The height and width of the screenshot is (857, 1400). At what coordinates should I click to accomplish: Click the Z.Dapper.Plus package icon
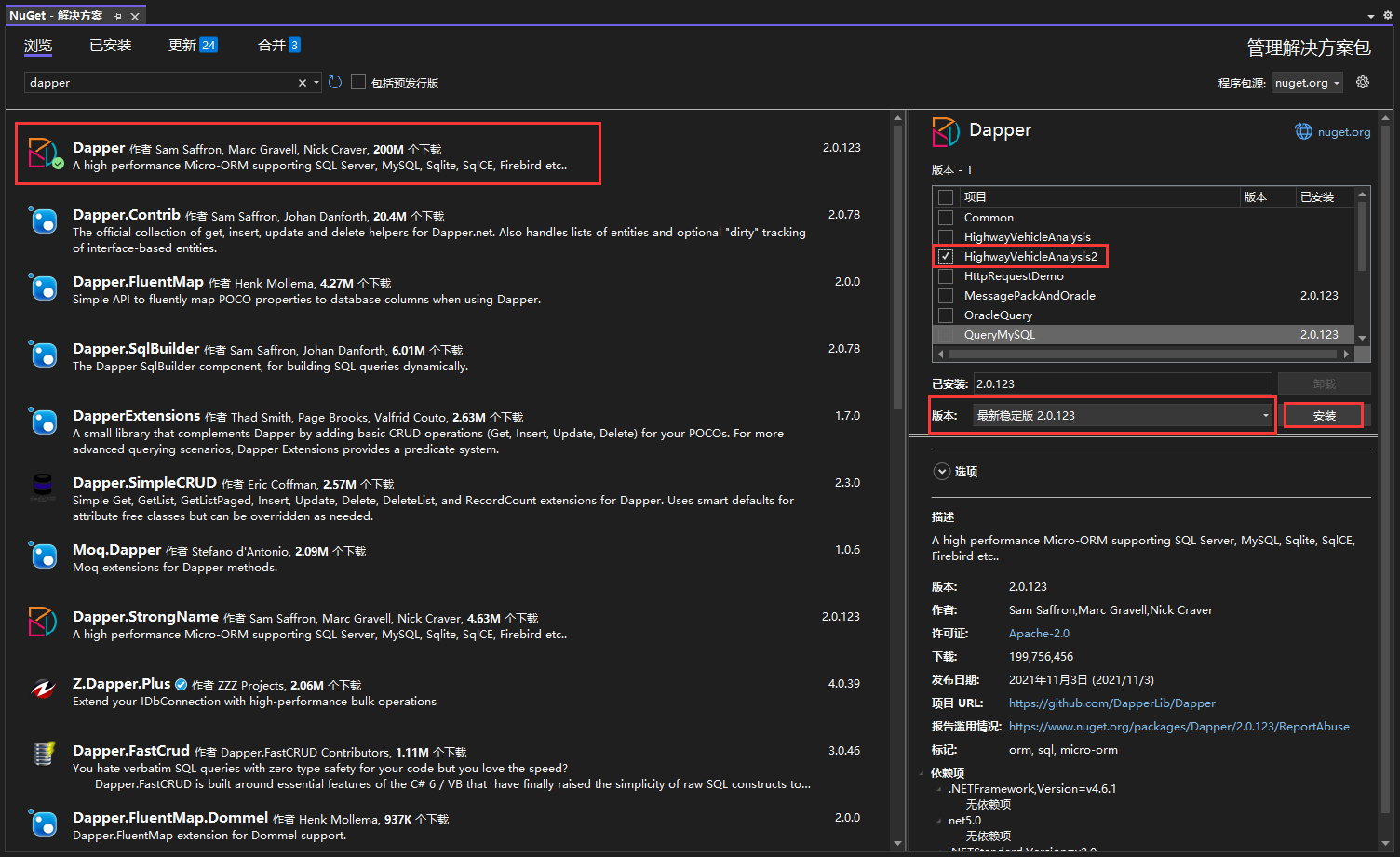point(43,690)
